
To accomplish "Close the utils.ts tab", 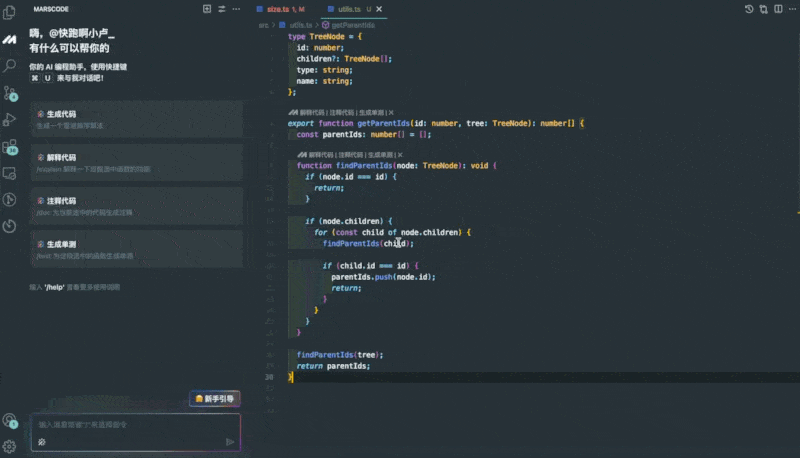I will (379, 9).
